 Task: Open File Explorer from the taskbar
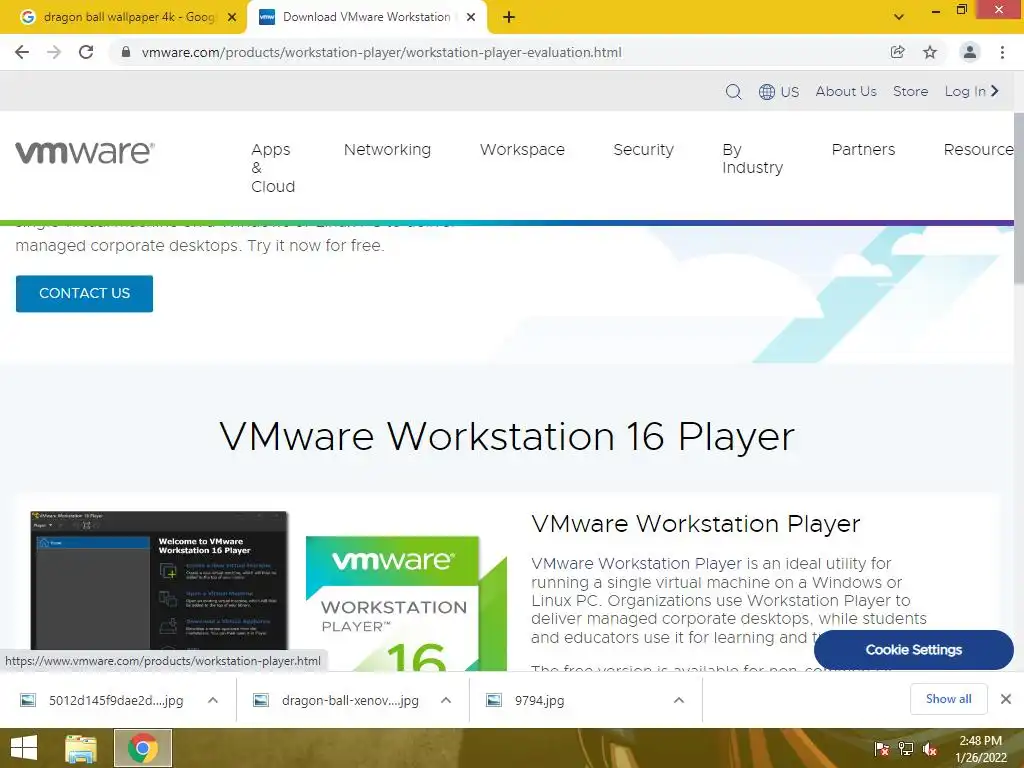coord(81,748)
